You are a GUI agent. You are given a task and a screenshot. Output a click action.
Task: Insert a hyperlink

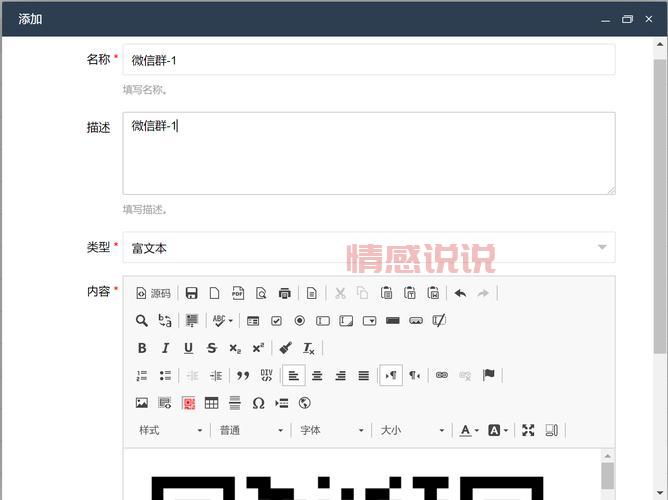coord(442,375)
